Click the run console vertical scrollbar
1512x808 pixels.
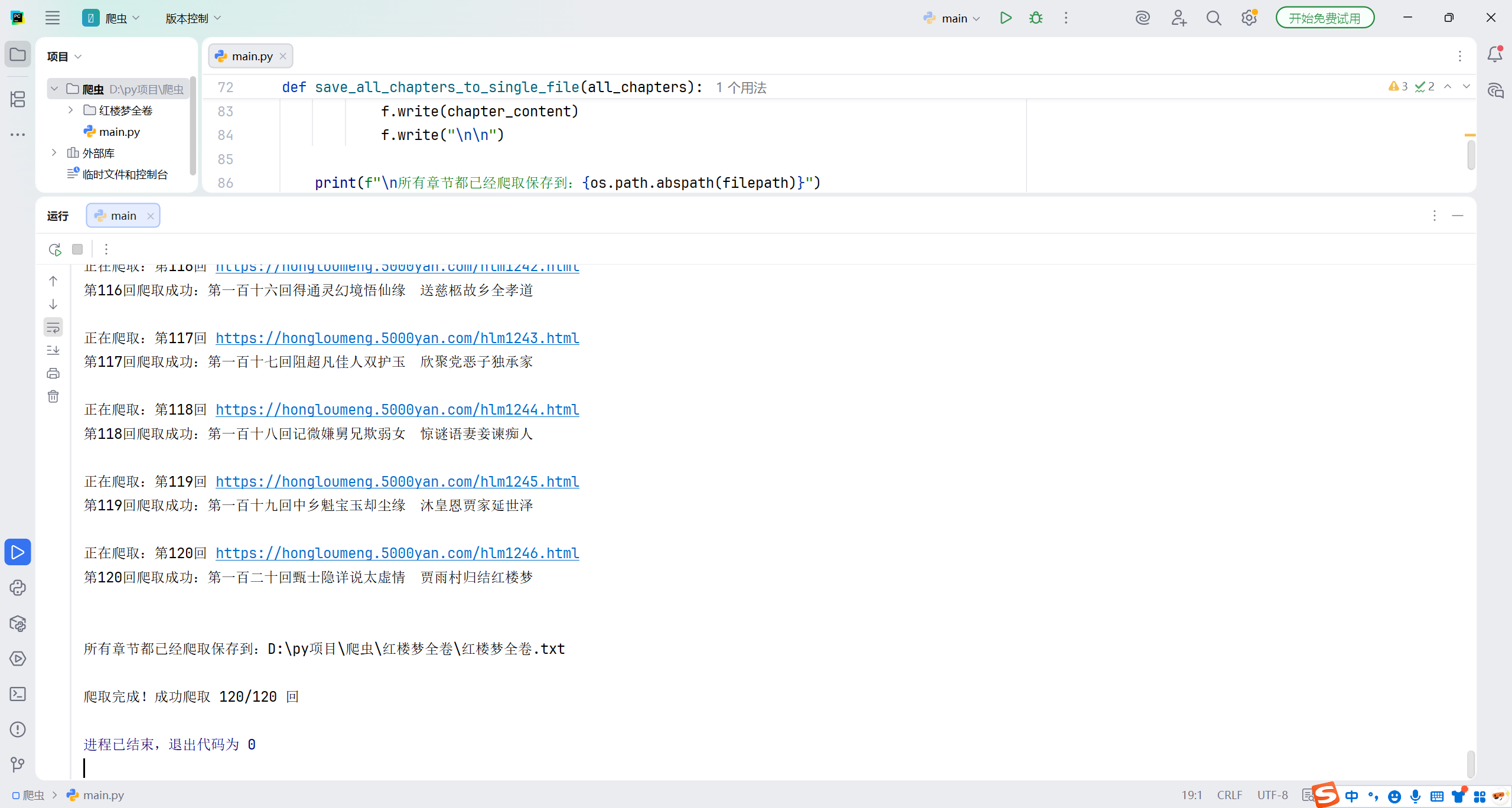1470,763
